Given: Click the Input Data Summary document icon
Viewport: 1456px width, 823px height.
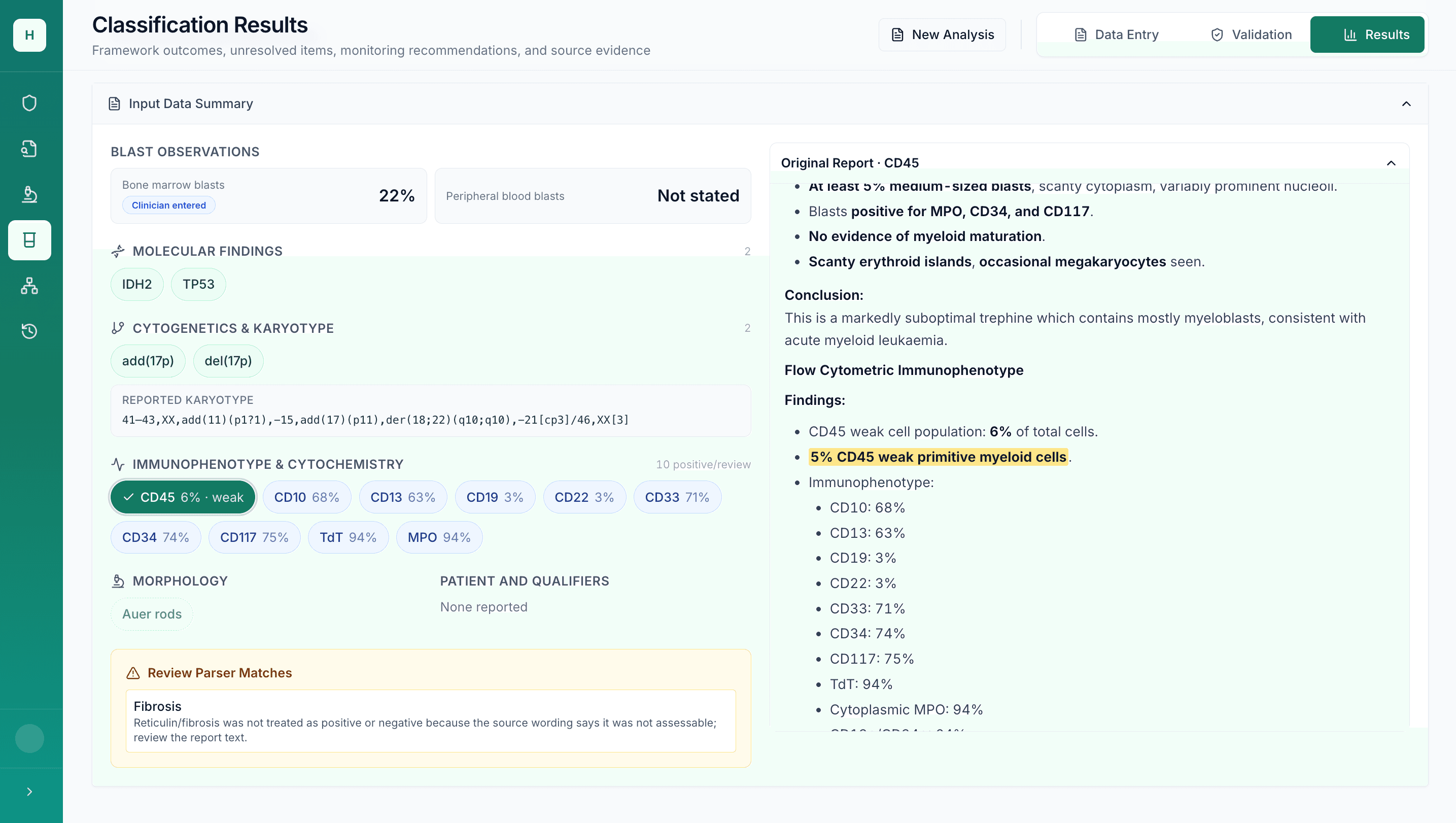Looking at the screenshot, I should pos(114,104).
